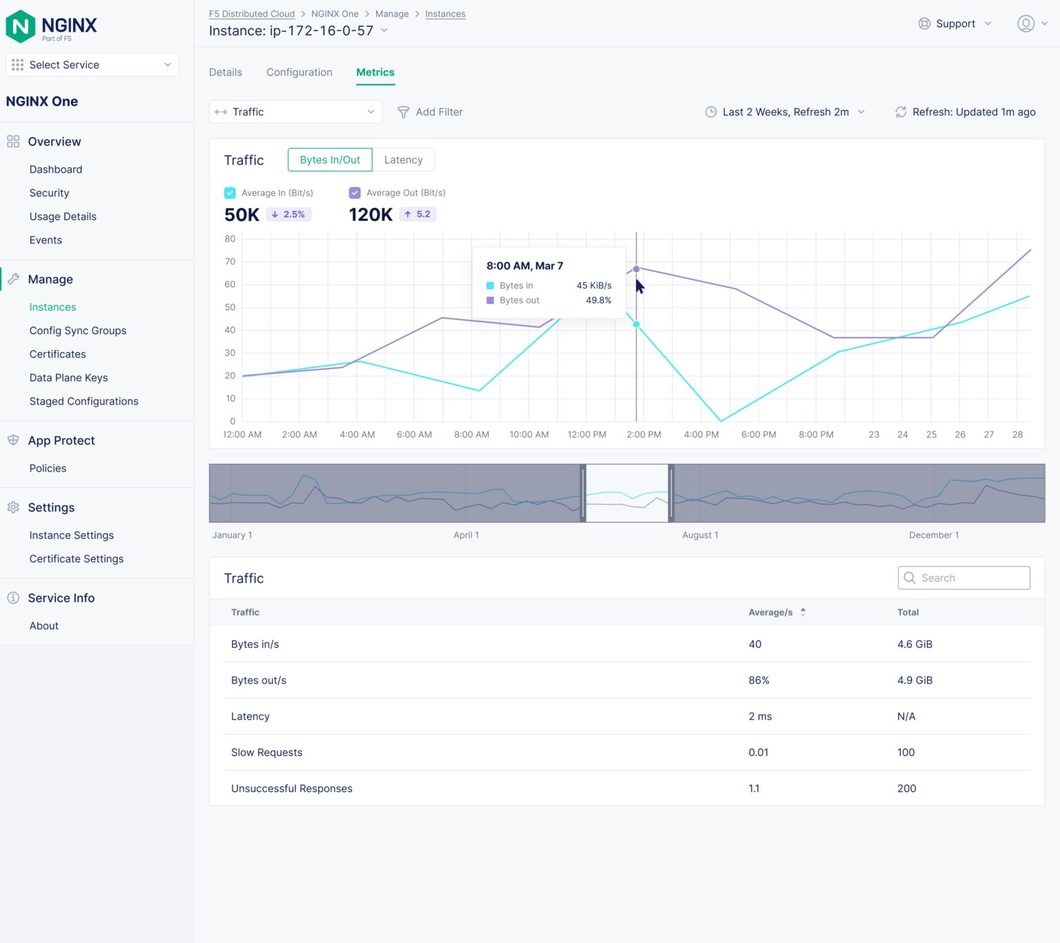
Task: Switch chart to Latency view
Action: point(403,160)
